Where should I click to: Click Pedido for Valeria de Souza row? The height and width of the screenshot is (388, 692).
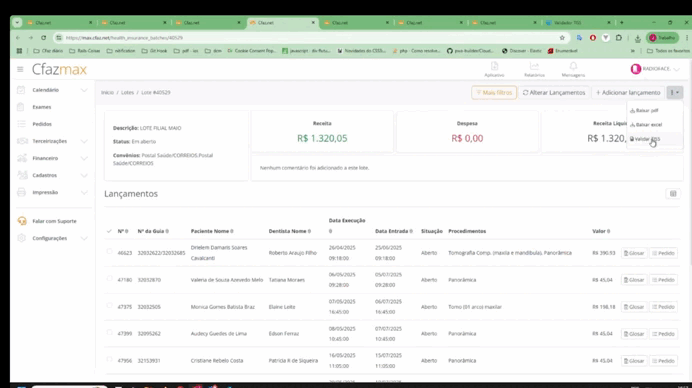[x=663, y=280]
